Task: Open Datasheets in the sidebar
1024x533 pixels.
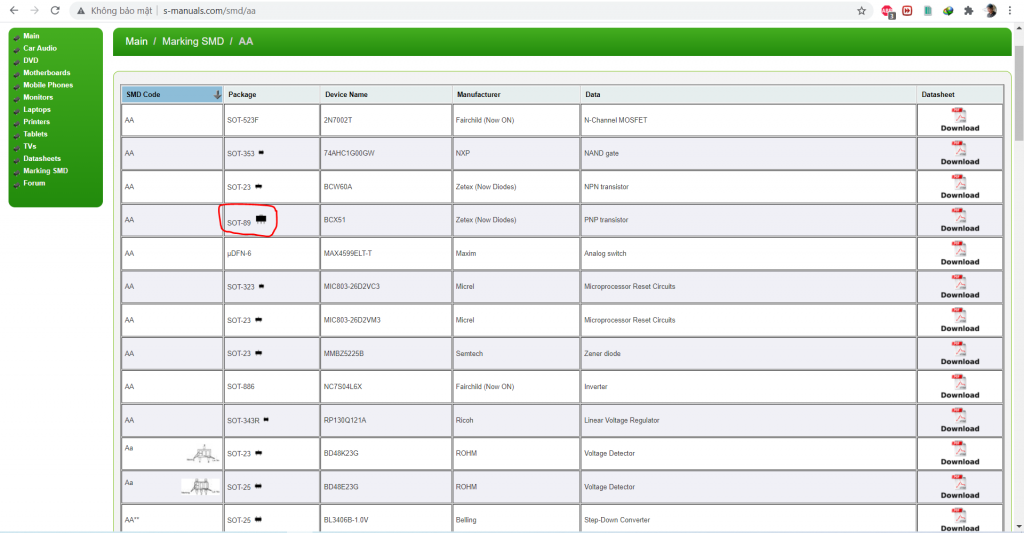Action: pyautogui.click(x=42, y=159)
